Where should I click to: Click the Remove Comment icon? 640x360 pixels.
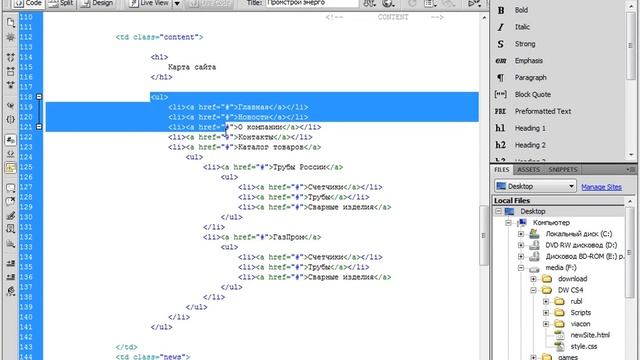(x=11, y=202)
